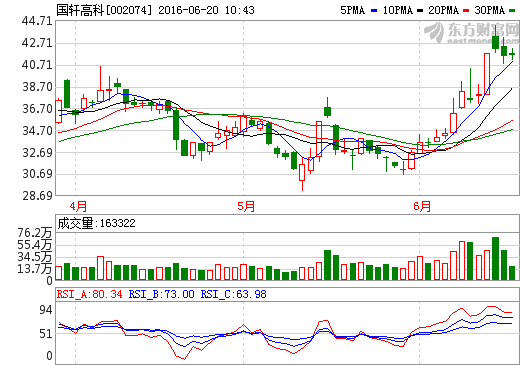Select the 5月 month marker
The height and width of the screenshot is (365, 520).
tap(246, 206)
